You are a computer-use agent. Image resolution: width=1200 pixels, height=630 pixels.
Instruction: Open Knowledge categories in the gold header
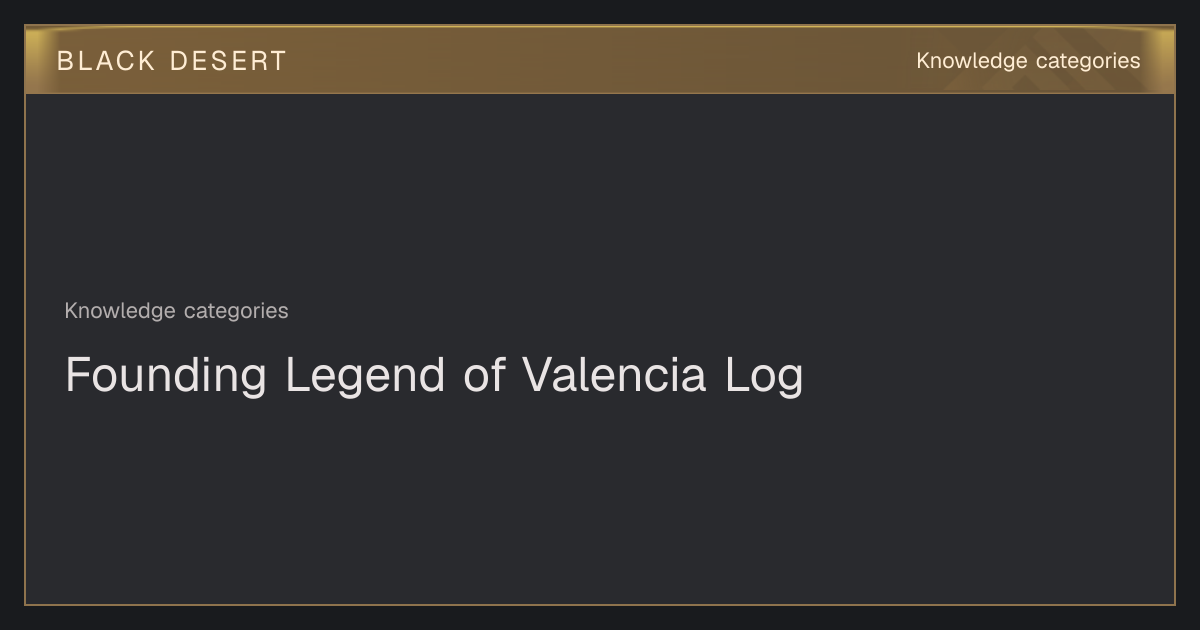(x=1028, y=61)
